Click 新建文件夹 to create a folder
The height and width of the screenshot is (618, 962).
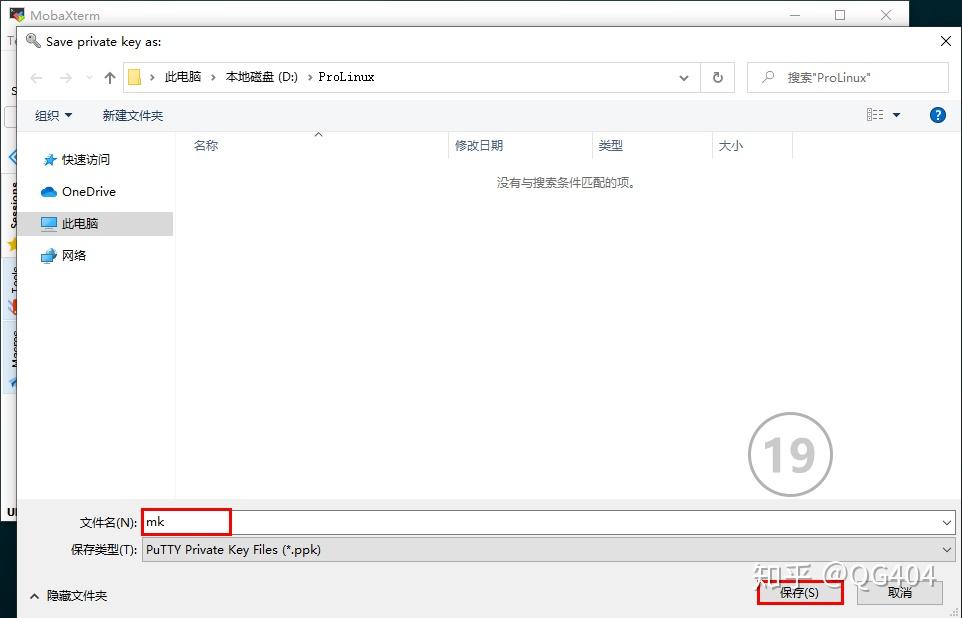tap(132, 115)
